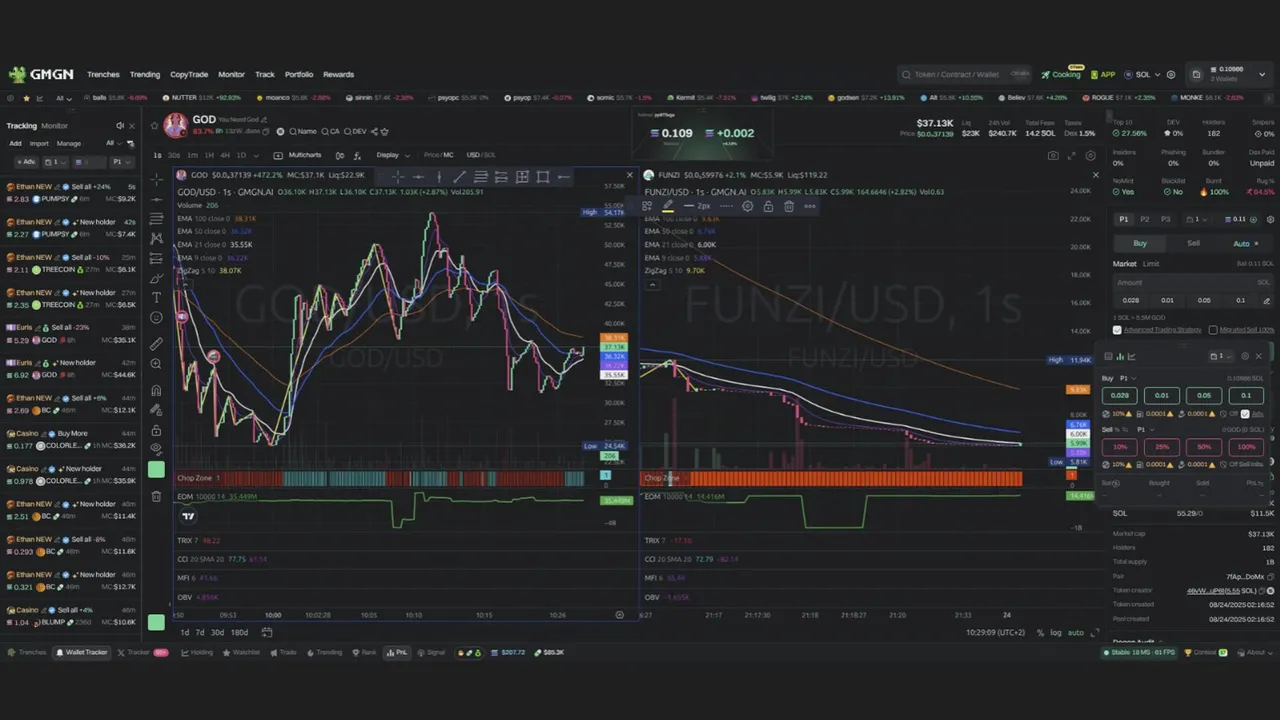
Task: Toggle log scale on the chart
Action: 1056,633
